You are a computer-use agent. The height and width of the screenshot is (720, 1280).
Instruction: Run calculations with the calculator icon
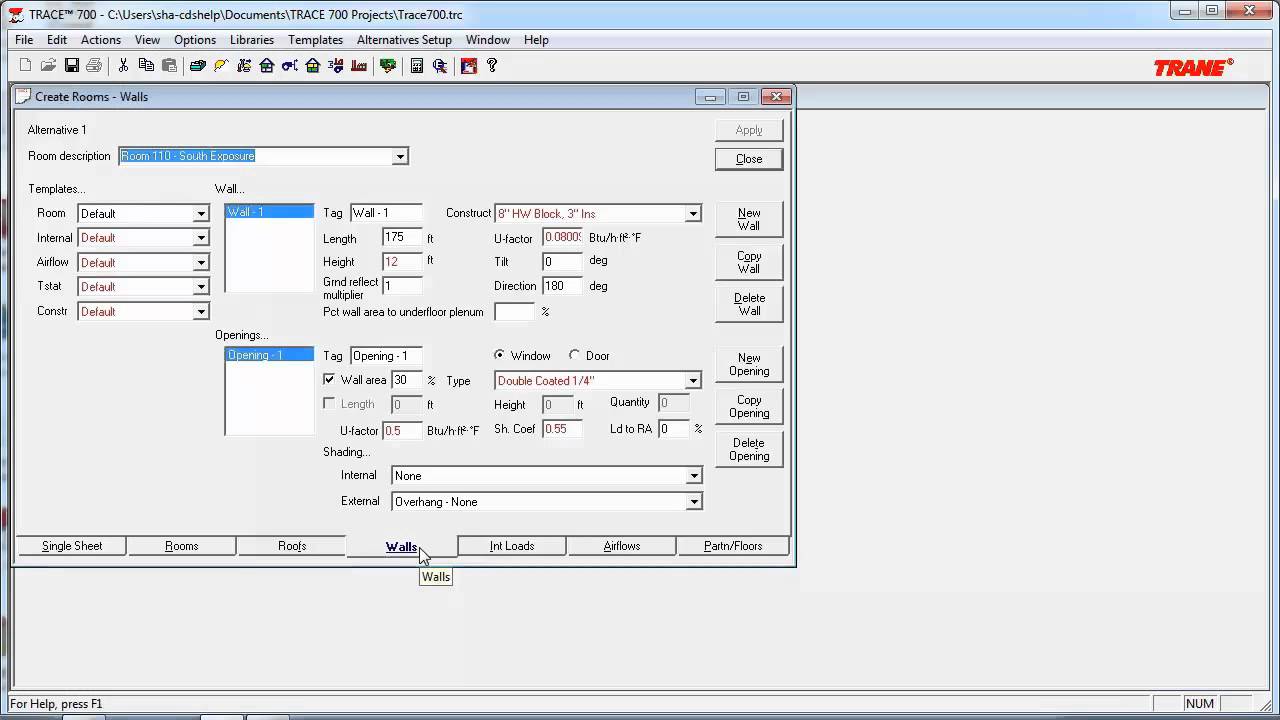click(416, 65)
